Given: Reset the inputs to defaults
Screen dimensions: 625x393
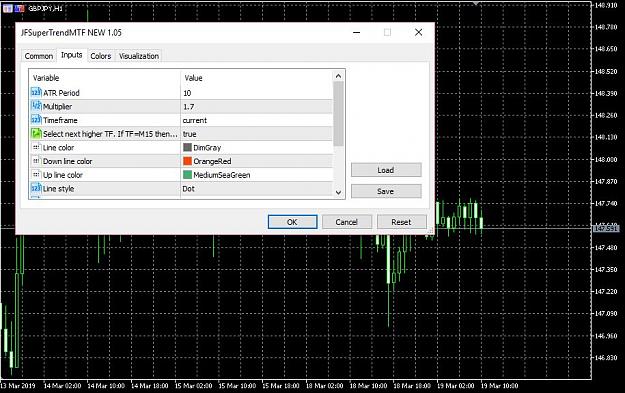Looking at the screenshot, I should (x=401, y=222).
